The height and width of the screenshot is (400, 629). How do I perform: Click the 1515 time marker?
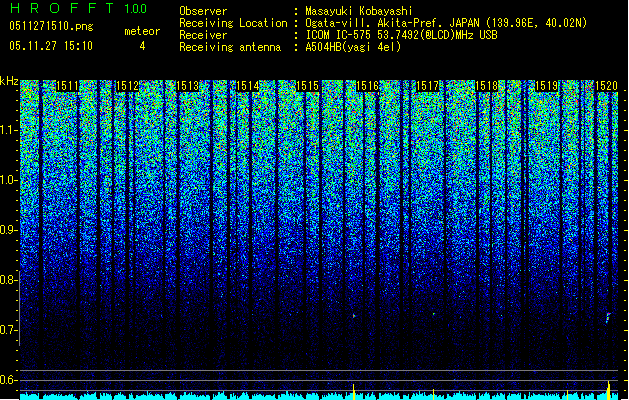307,86
